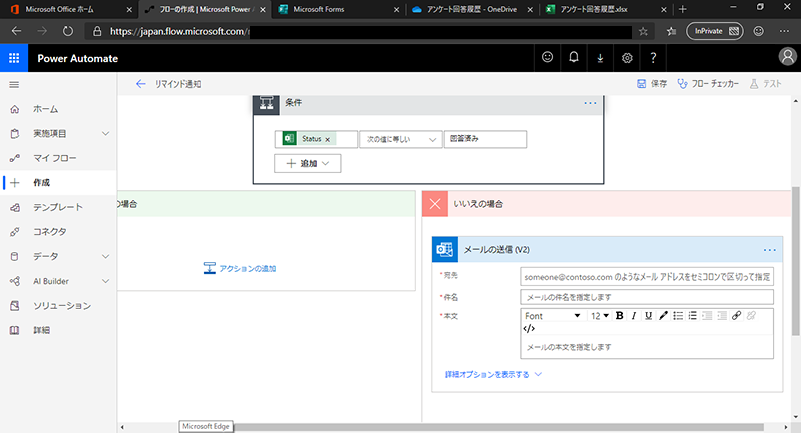The image size is (801, 433).
Task: Open 詳細 in the sidebar
Action: (x=58, y=330)
